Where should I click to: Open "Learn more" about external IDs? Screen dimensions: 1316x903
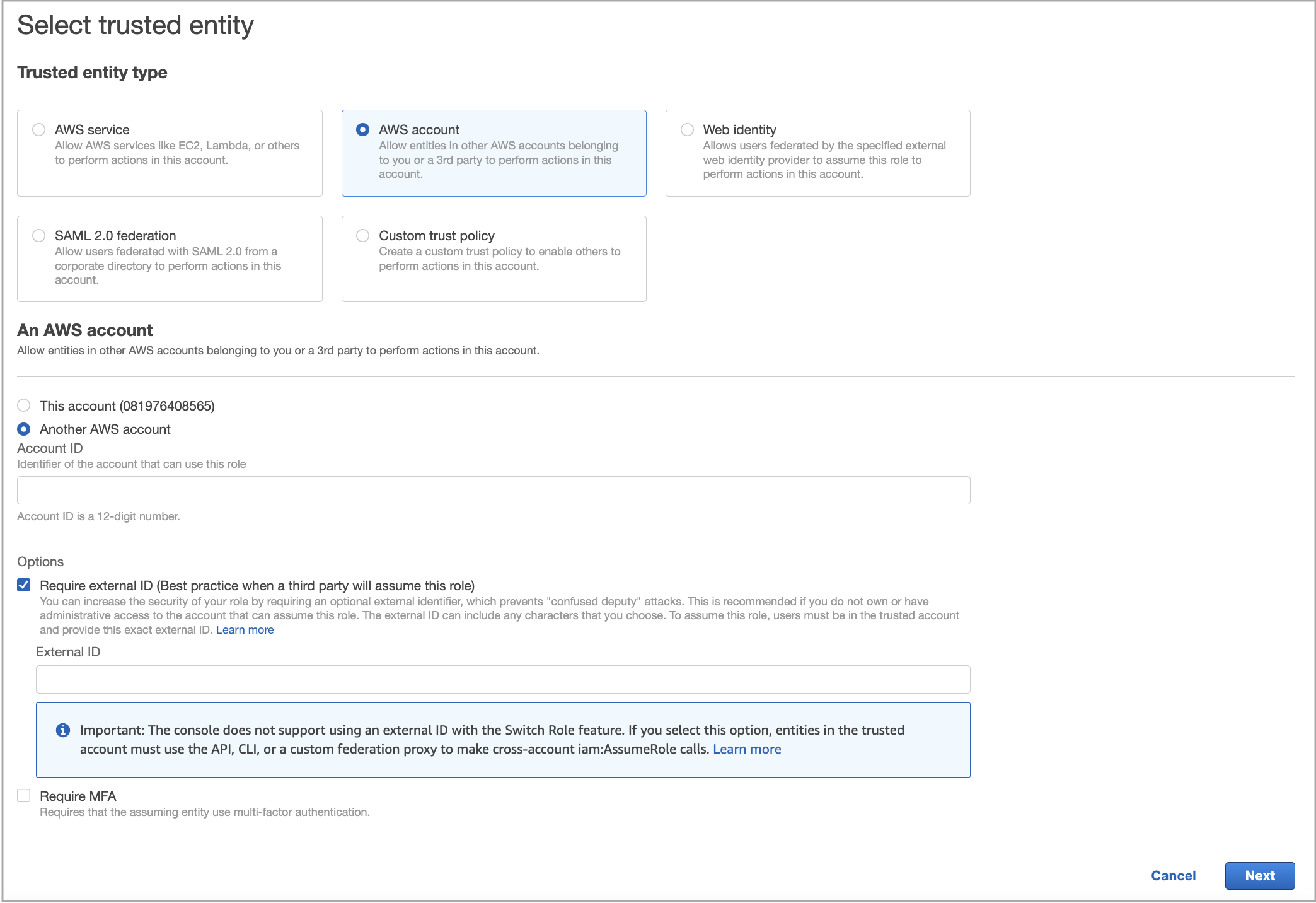click(x=245, y=629)
